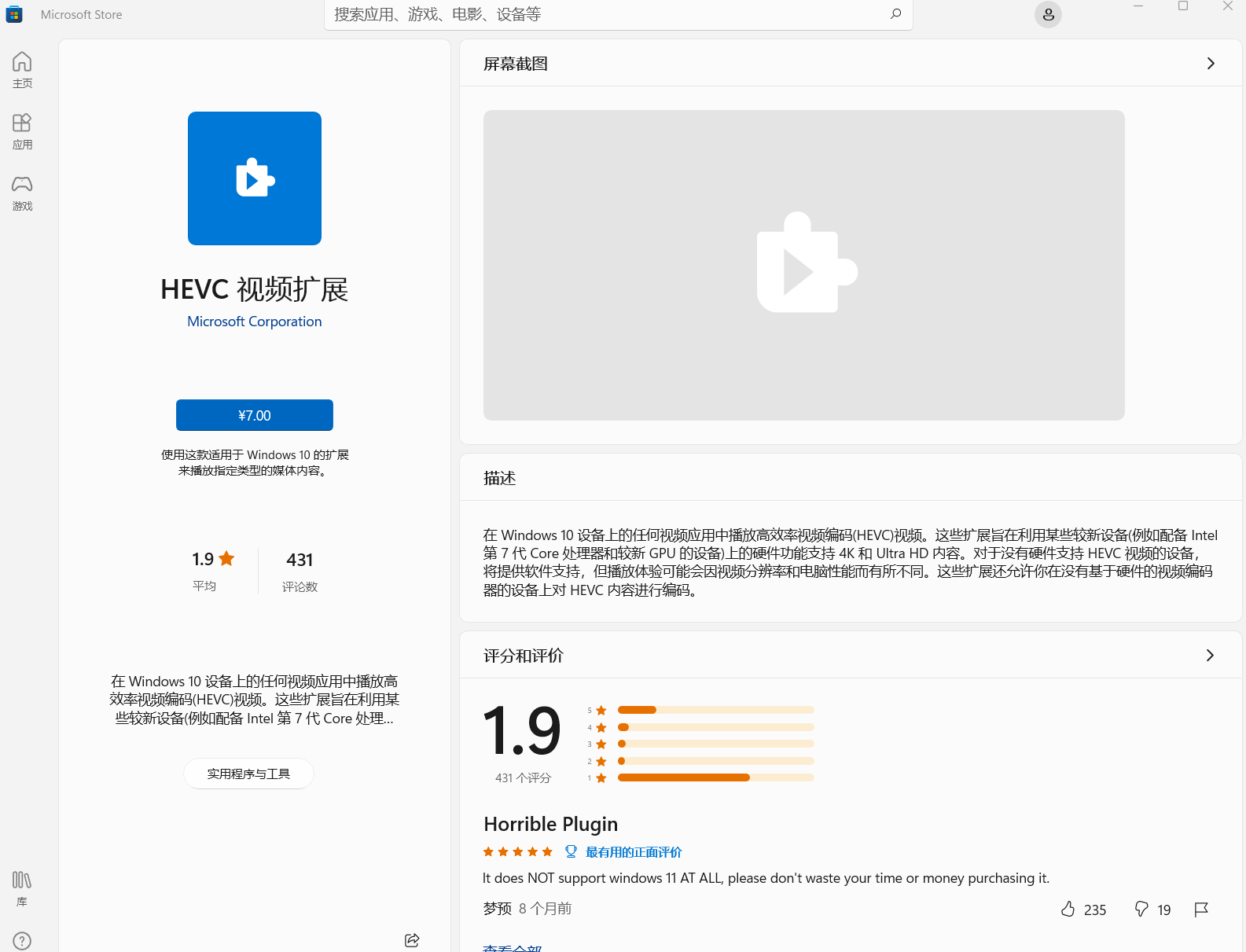Image resolution: width=1246 pixels, height=952 pixels.
Task: Open the Help question mark icon
Action: click(x=22, y=940)
